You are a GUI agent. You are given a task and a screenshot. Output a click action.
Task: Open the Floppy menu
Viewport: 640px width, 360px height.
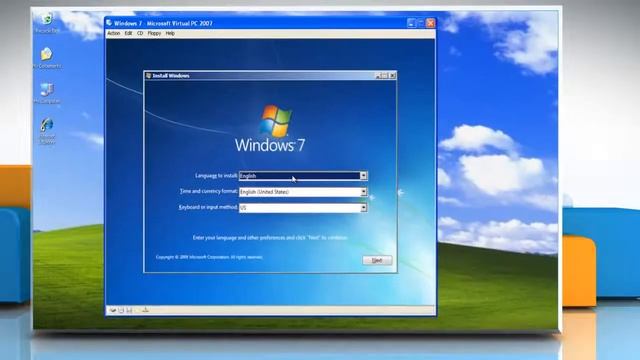[154, 33]
